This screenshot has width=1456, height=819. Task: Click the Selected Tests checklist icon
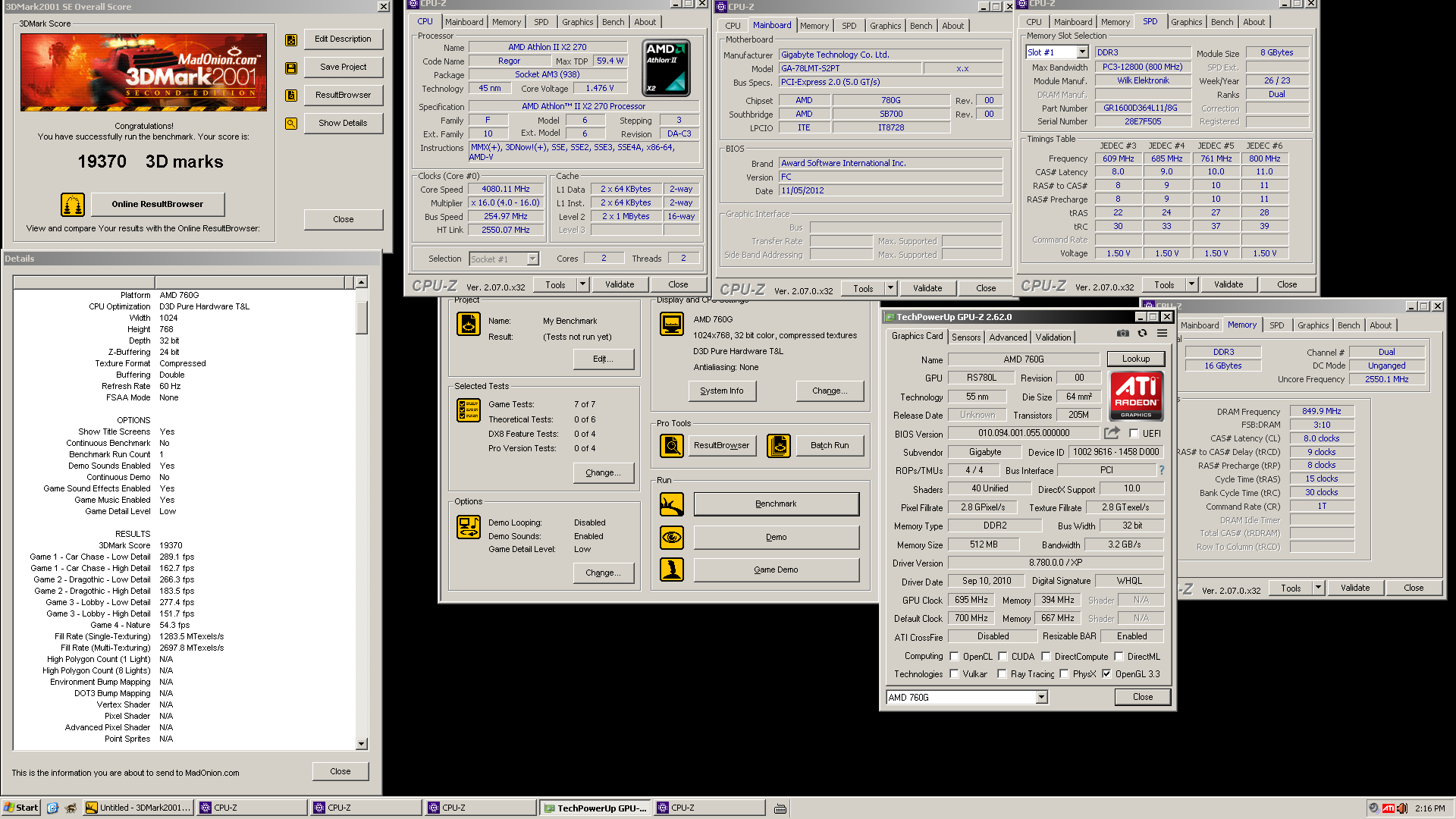(469, 410)
